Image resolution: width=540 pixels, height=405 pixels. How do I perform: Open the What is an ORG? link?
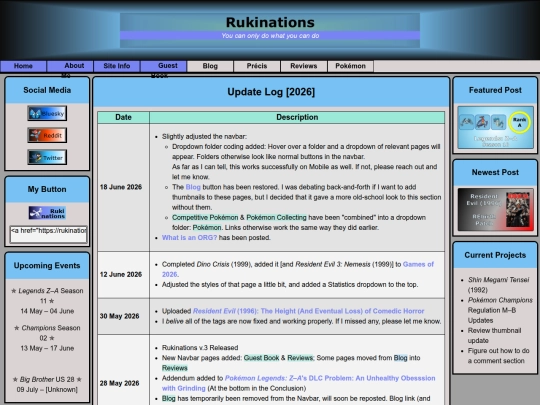coord(189,238)
